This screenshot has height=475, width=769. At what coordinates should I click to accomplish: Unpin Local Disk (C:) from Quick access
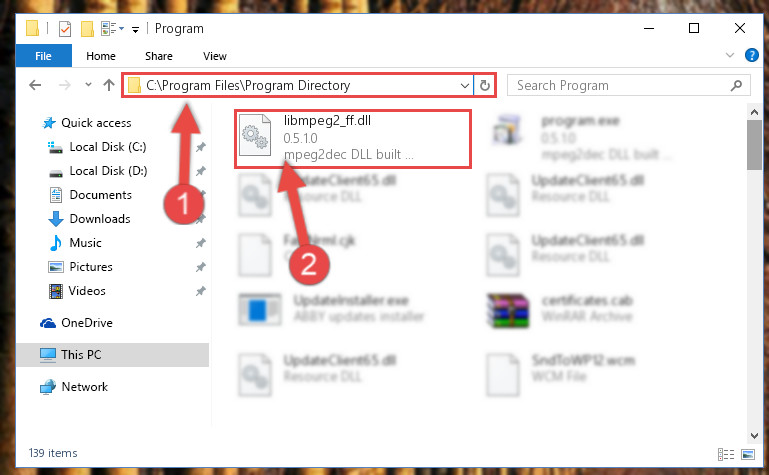coord(201,147)
